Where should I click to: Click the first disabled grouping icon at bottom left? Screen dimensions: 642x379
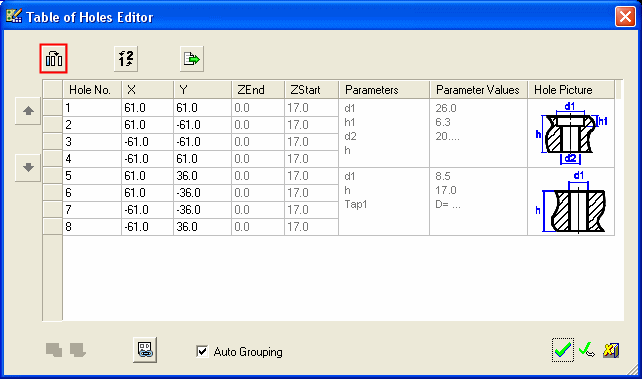[54, 350]
